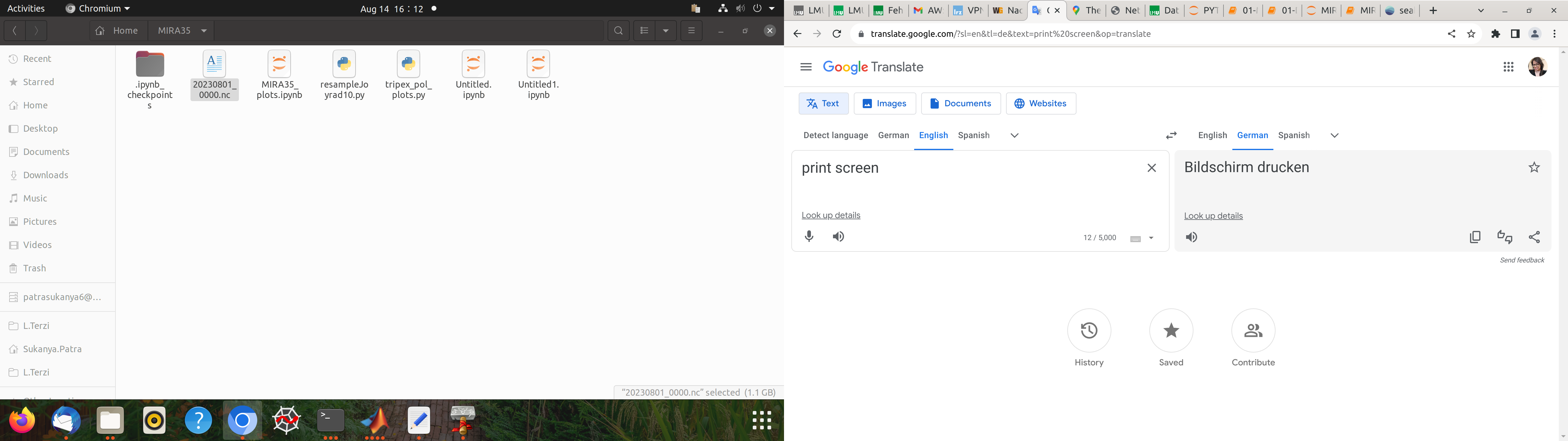Image resolution: width=1568 pixels, height=441 pixels.
Task: Open the Google apps grid icon
Action: (x=1508, y=67)
